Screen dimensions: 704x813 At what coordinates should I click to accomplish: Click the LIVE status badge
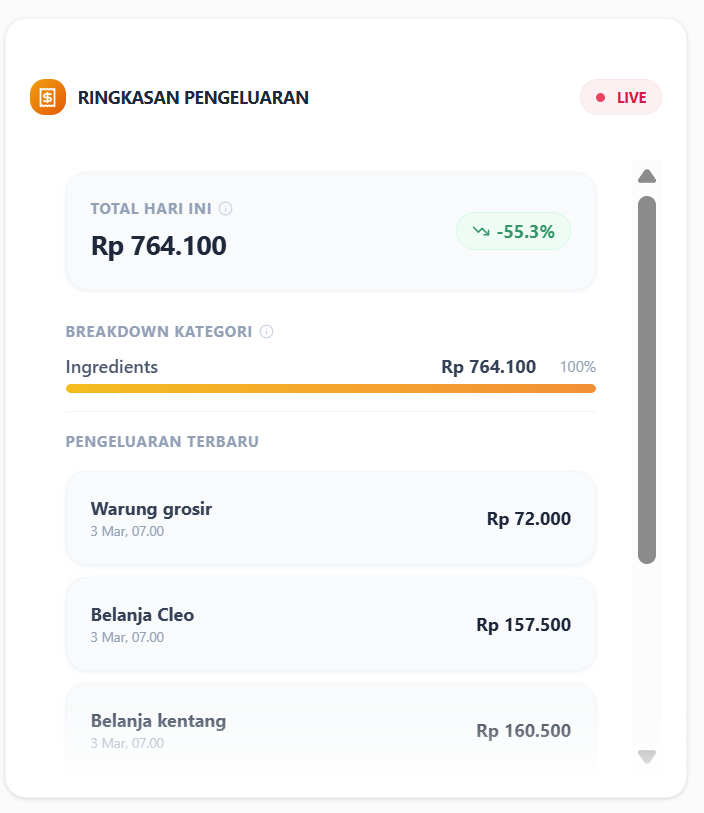(621, 97)
